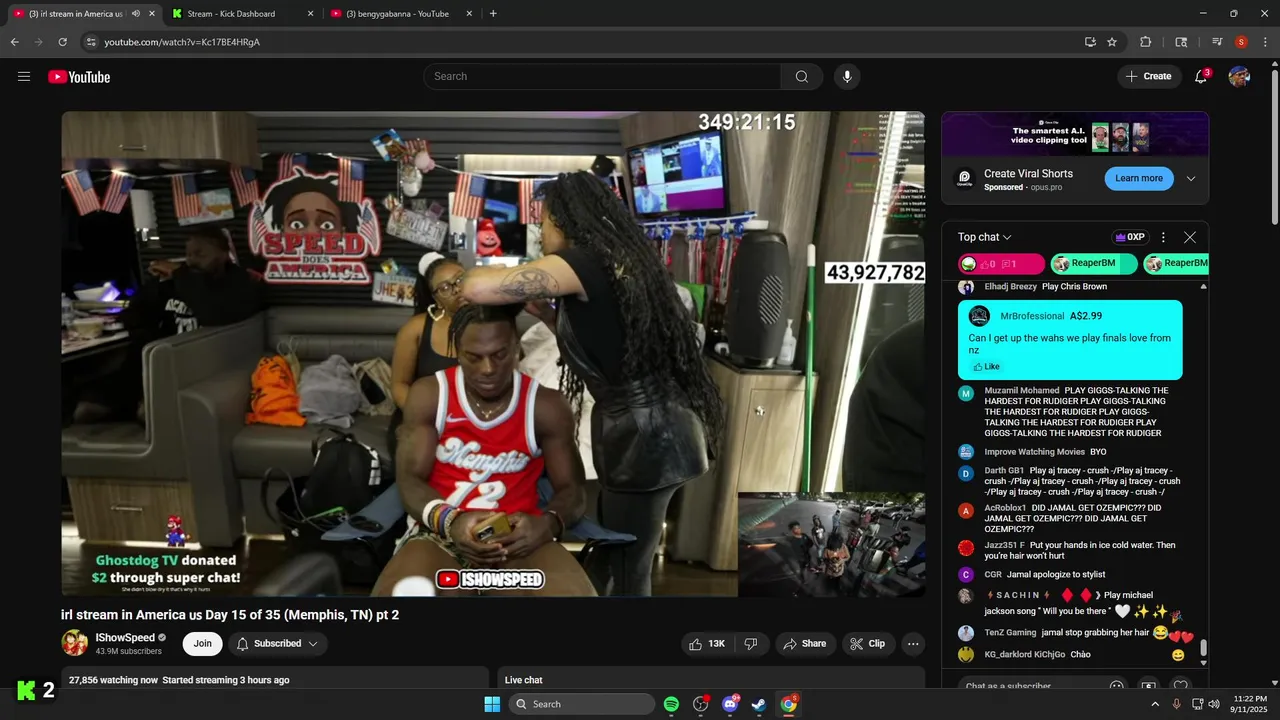Open the Chrome three-dot menu
This screenshot has width=1280, height=720.
tap(1265, 42)
